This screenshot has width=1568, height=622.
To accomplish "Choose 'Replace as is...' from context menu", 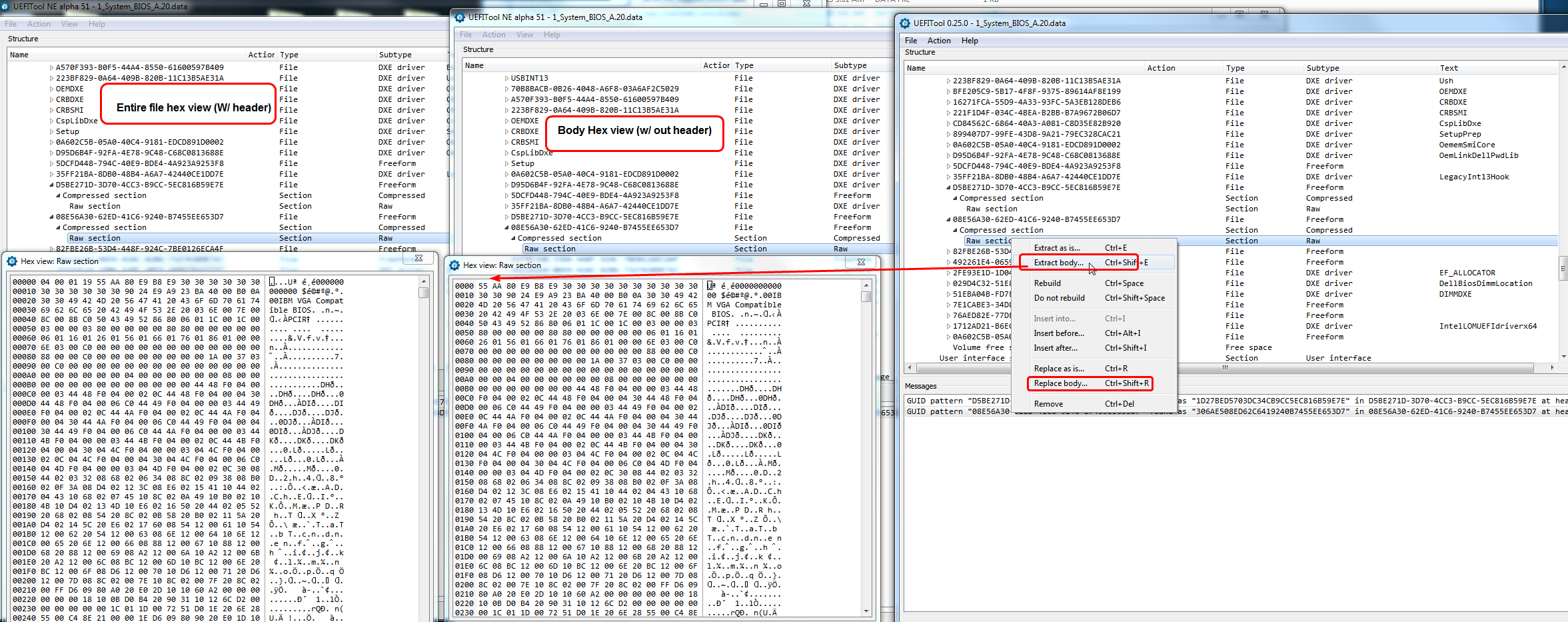I will (1093, 369).
